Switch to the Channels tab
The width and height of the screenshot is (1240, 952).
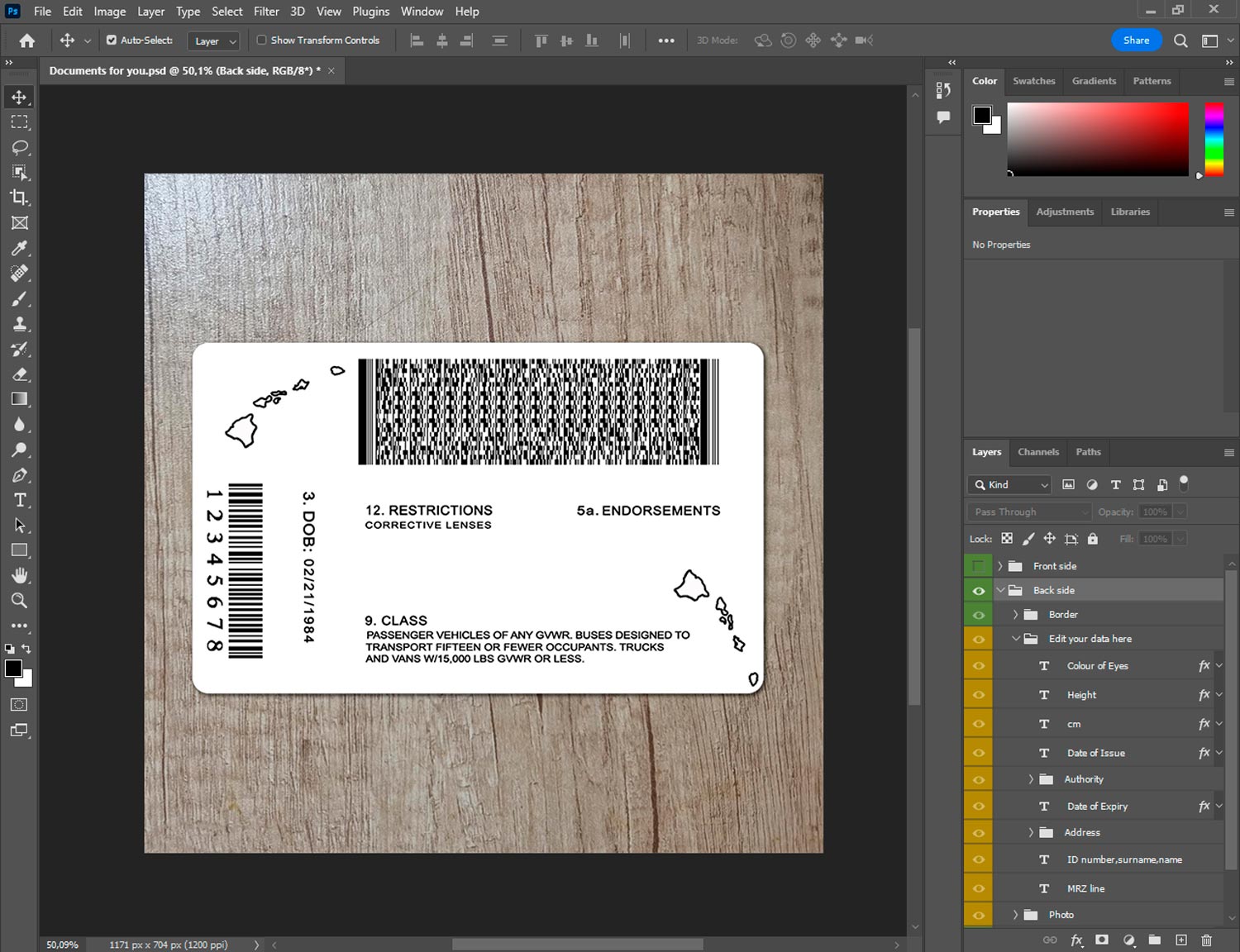click(x=1037, y=452)
